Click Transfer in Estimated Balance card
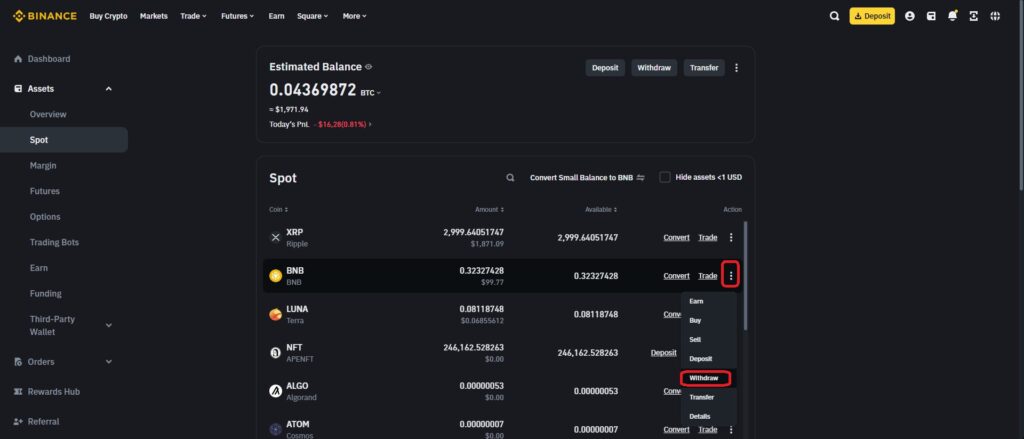Viewport: 1024px width, 439px height. coord(704,68)
